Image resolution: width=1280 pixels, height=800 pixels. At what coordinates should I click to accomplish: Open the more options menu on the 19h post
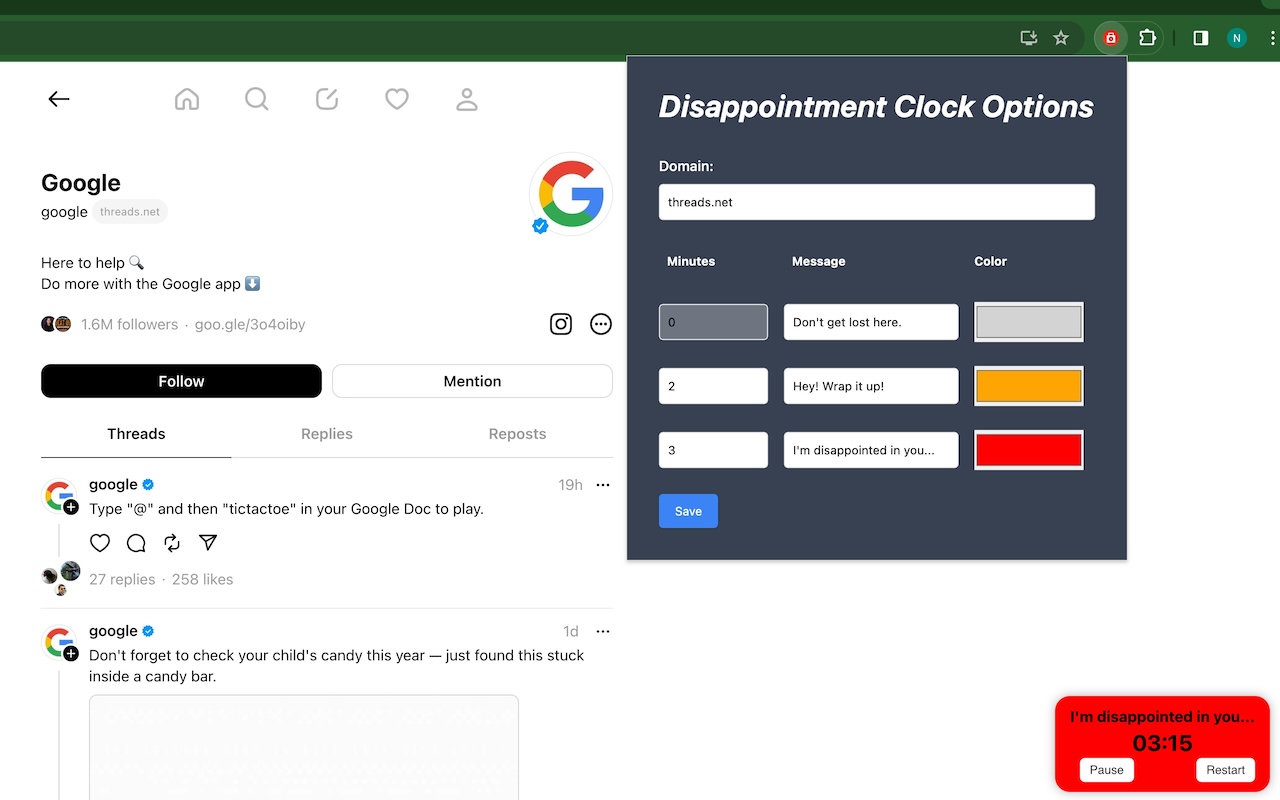(x=602, y=484)
